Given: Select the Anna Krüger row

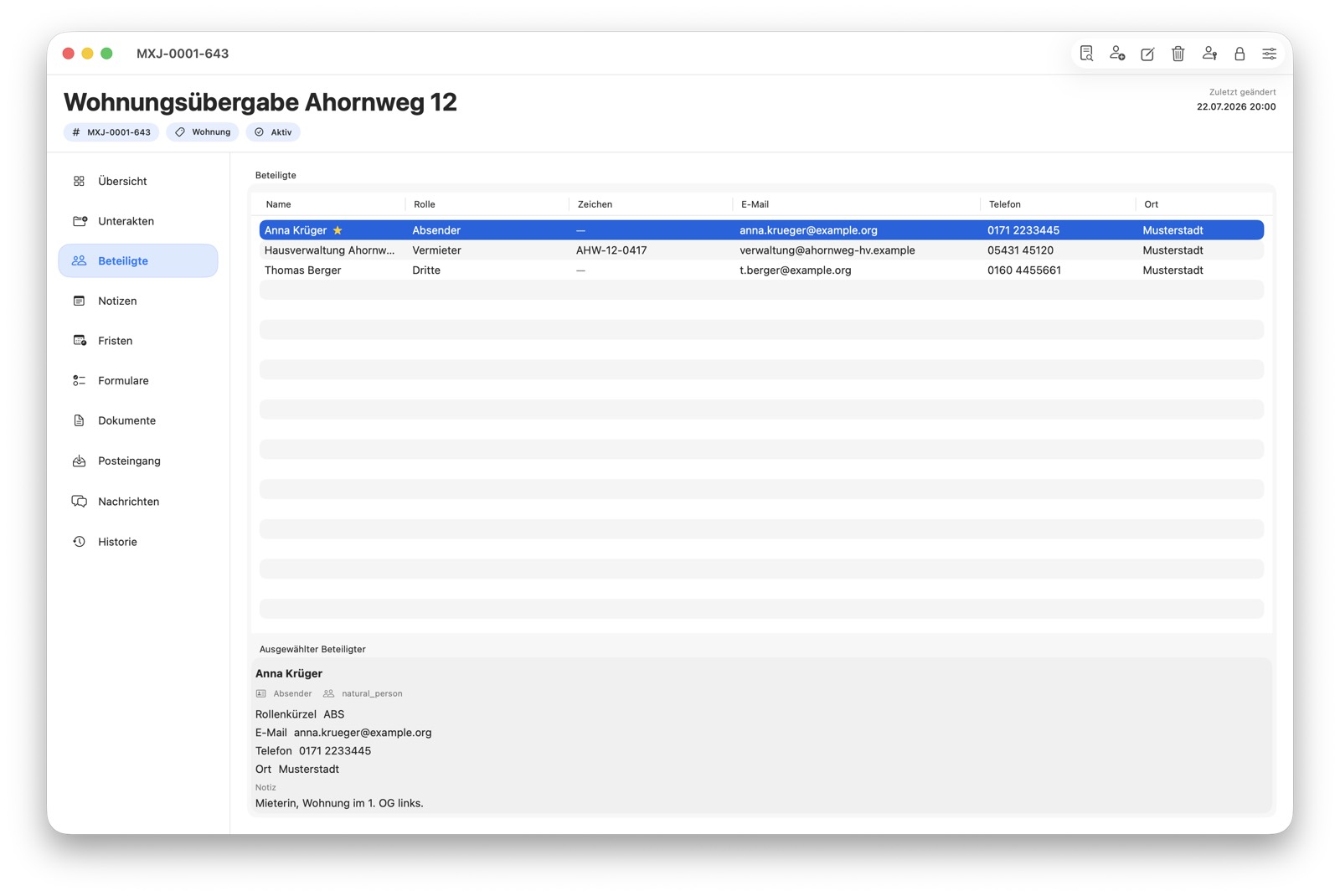Looking at the screenshot, I should tap(761, 230).
